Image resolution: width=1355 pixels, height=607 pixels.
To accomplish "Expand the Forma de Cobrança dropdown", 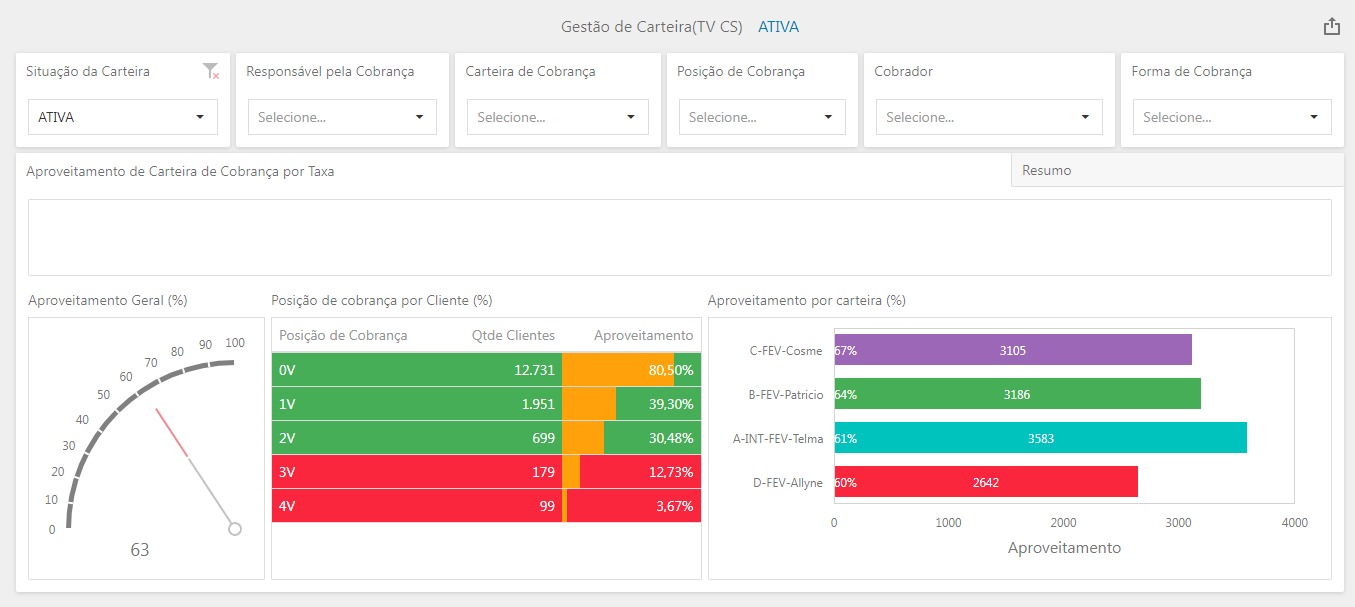I will 1231,117.
